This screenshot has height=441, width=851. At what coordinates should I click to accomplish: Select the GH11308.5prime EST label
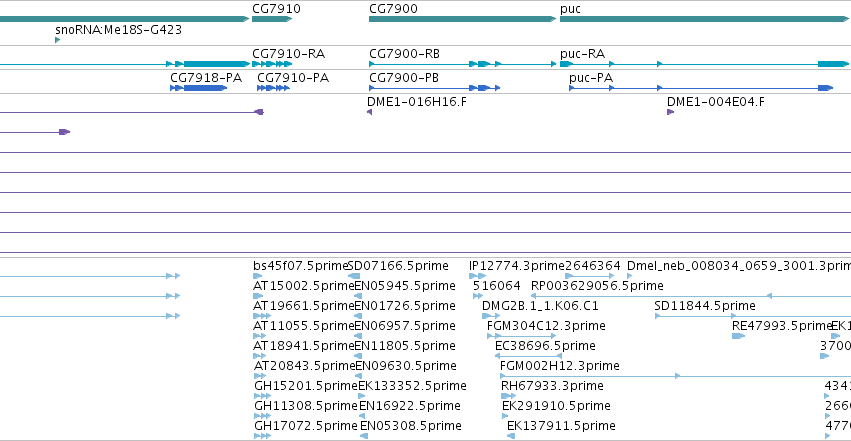tap(306, 406)
